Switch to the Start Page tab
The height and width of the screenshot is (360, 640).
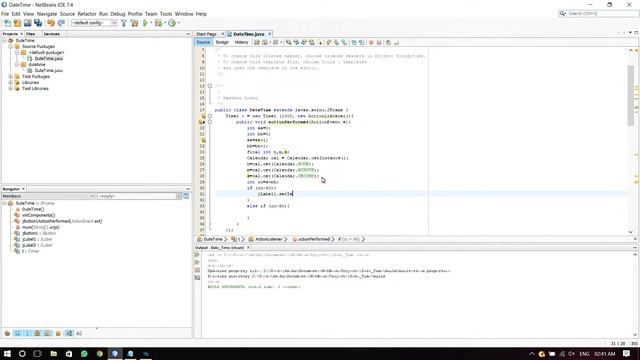click(x=206, y=34)
